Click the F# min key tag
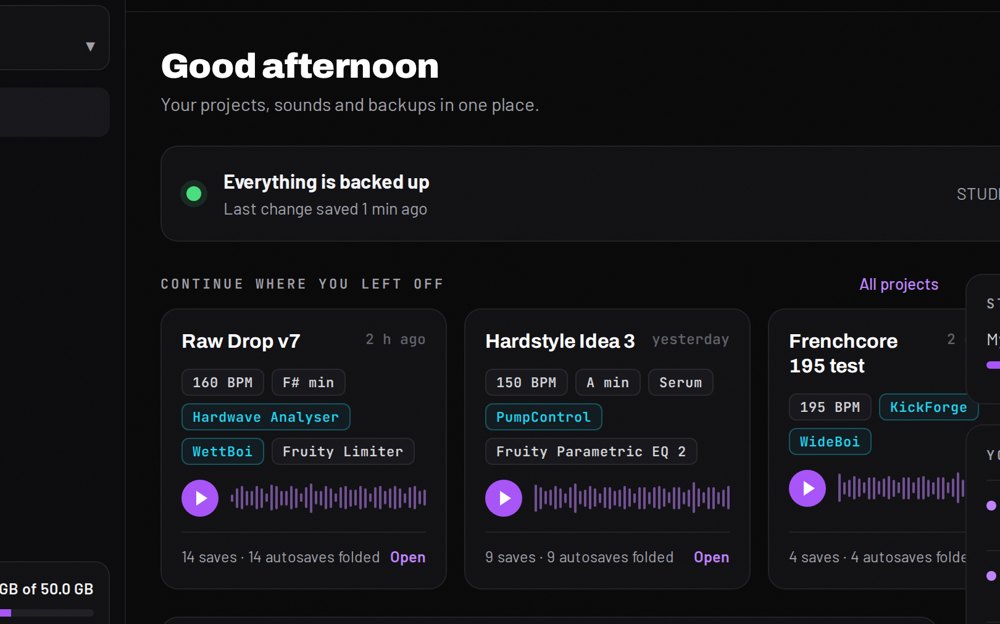This screenshot has height=624, width=1000. coord(308,382)
